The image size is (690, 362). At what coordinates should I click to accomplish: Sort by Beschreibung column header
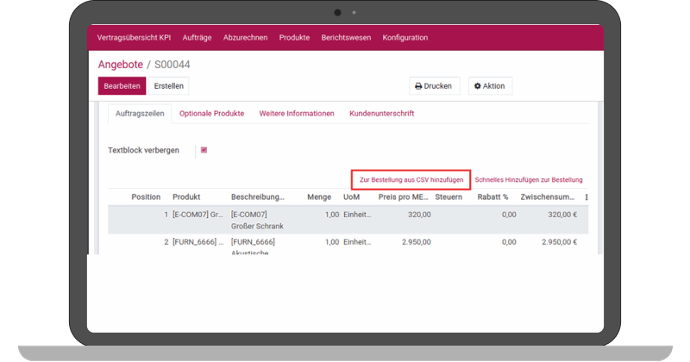pyautogui.click(x=257, y=197)
